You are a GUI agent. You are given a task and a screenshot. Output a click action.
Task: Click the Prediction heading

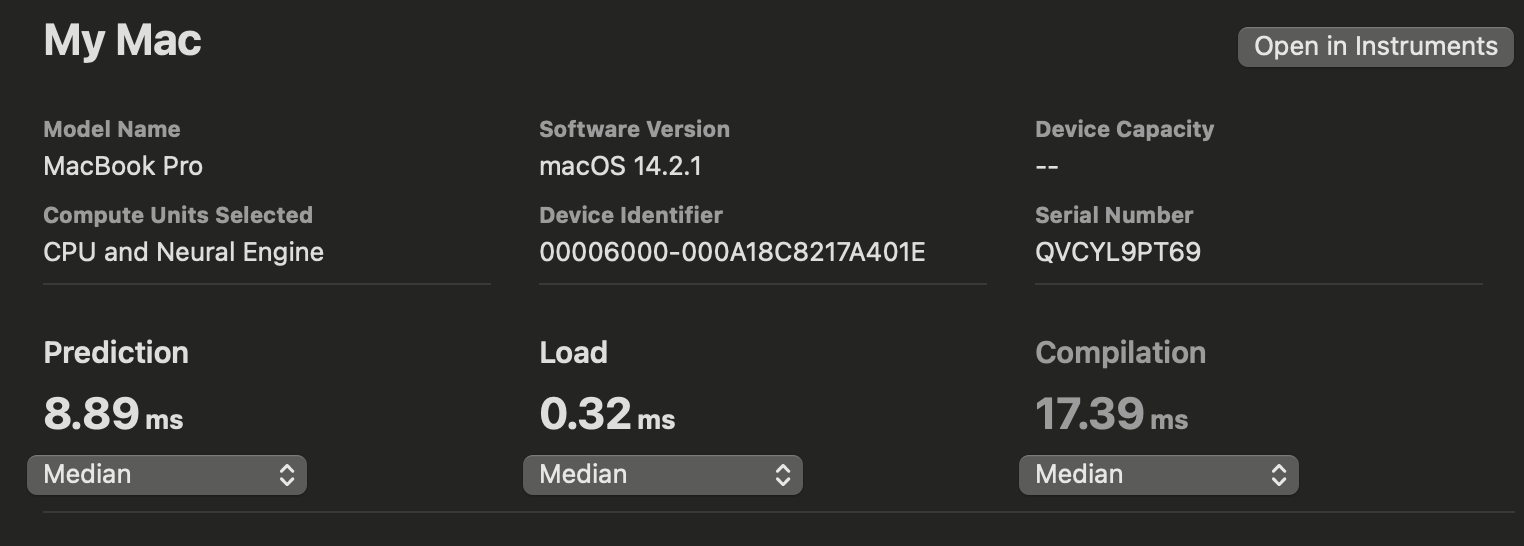click(116, 352)
